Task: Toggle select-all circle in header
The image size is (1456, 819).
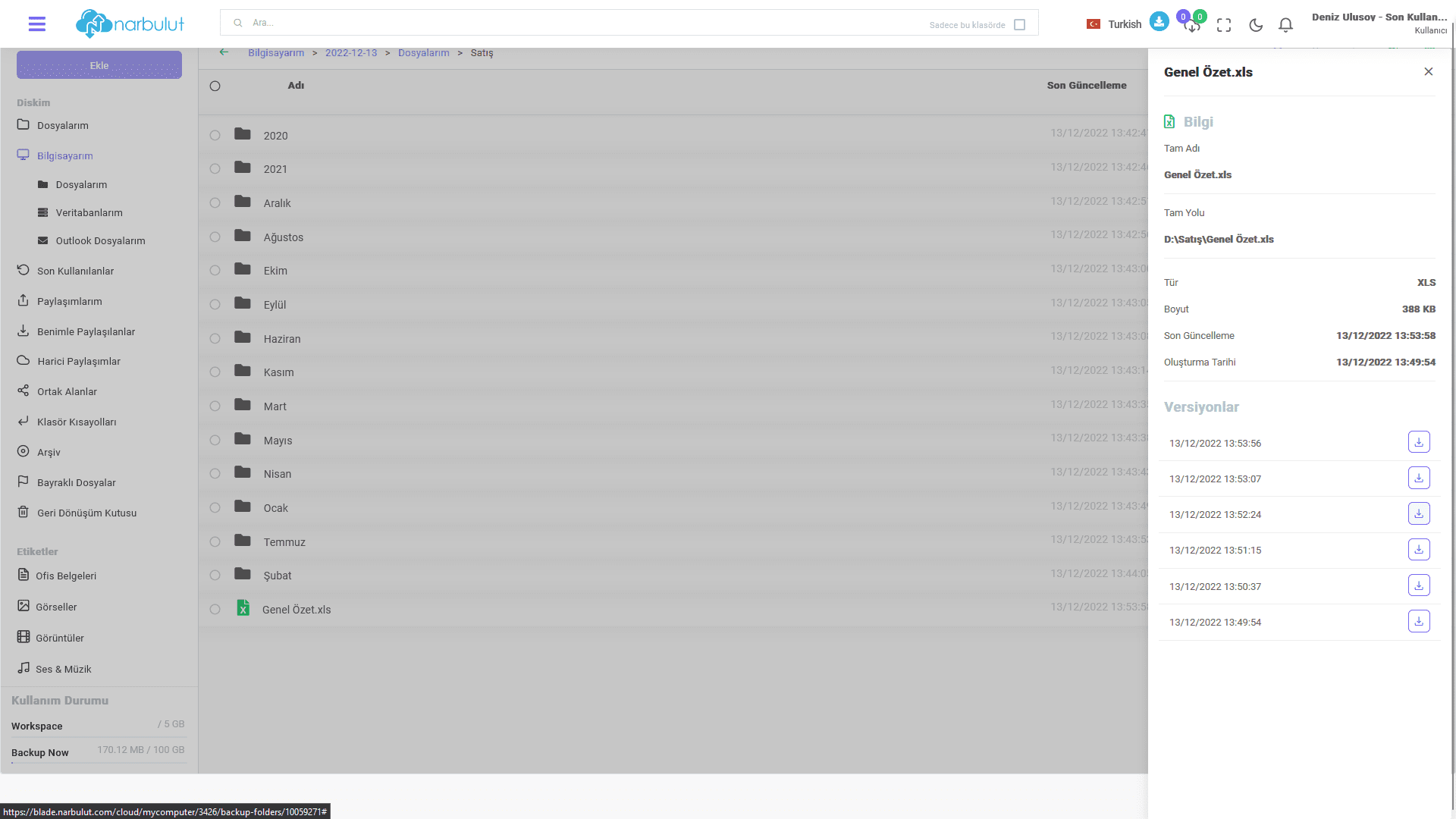Action: 215,86
